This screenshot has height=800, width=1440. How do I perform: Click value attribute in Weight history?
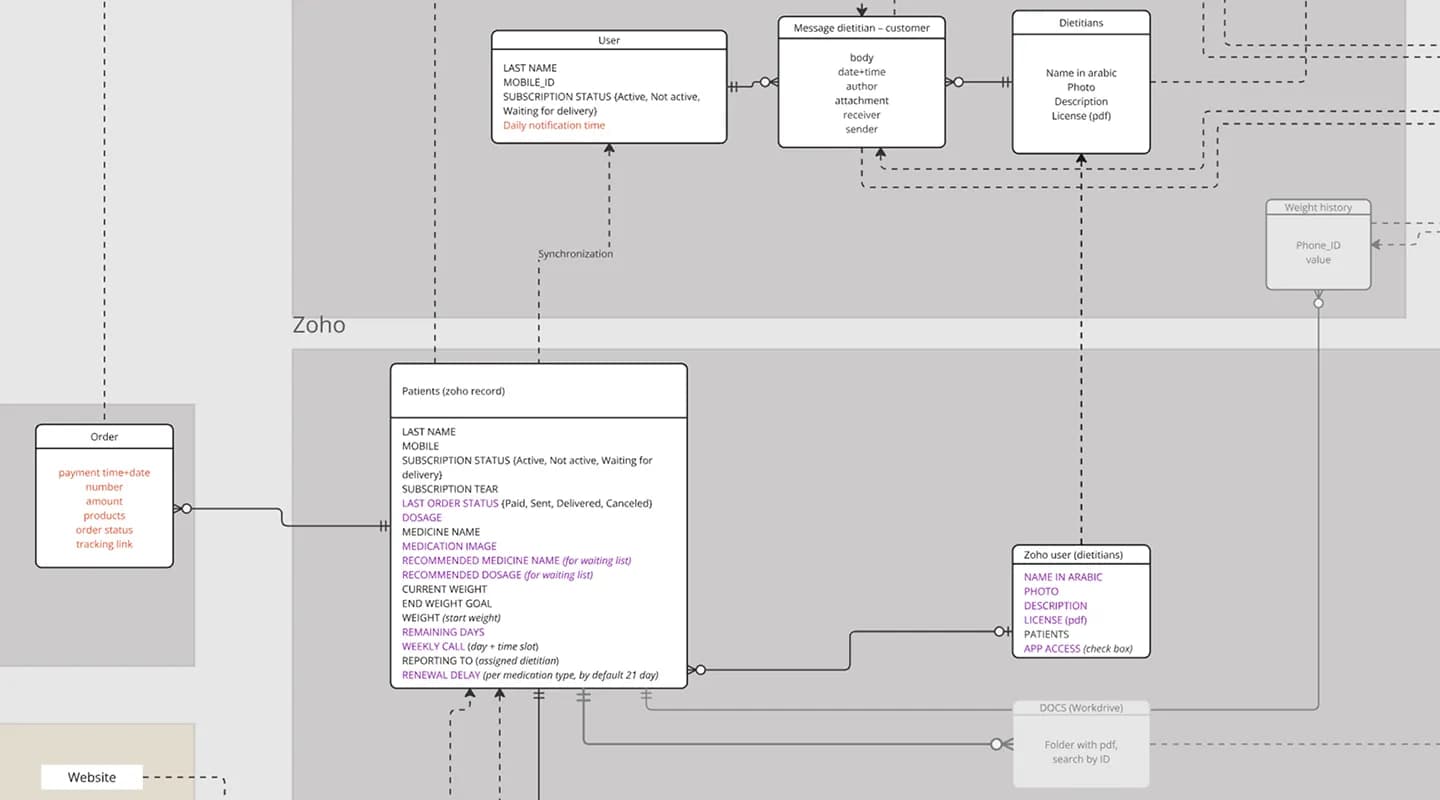1318,260
